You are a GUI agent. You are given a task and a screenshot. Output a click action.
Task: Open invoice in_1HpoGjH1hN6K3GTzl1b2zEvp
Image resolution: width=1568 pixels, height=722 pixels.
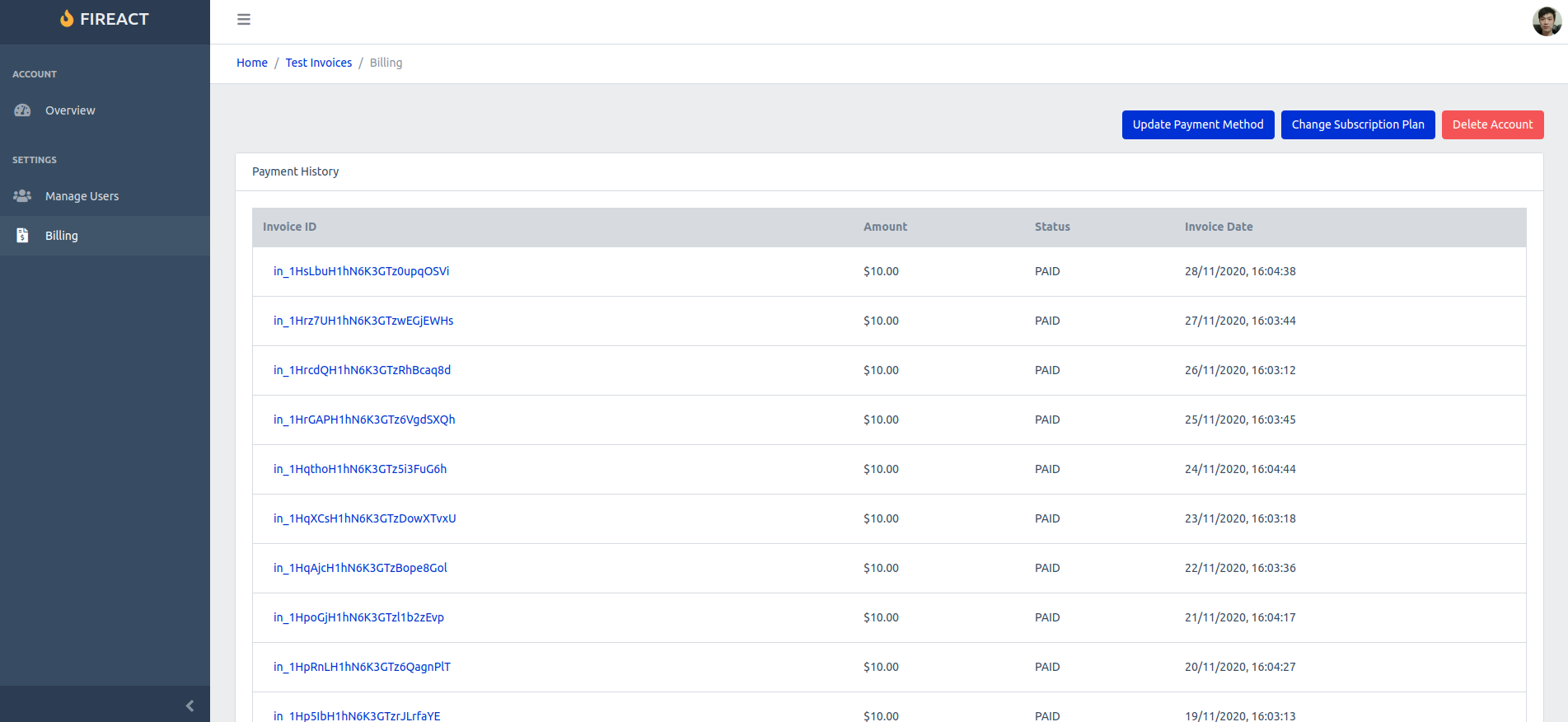point(358,617)
